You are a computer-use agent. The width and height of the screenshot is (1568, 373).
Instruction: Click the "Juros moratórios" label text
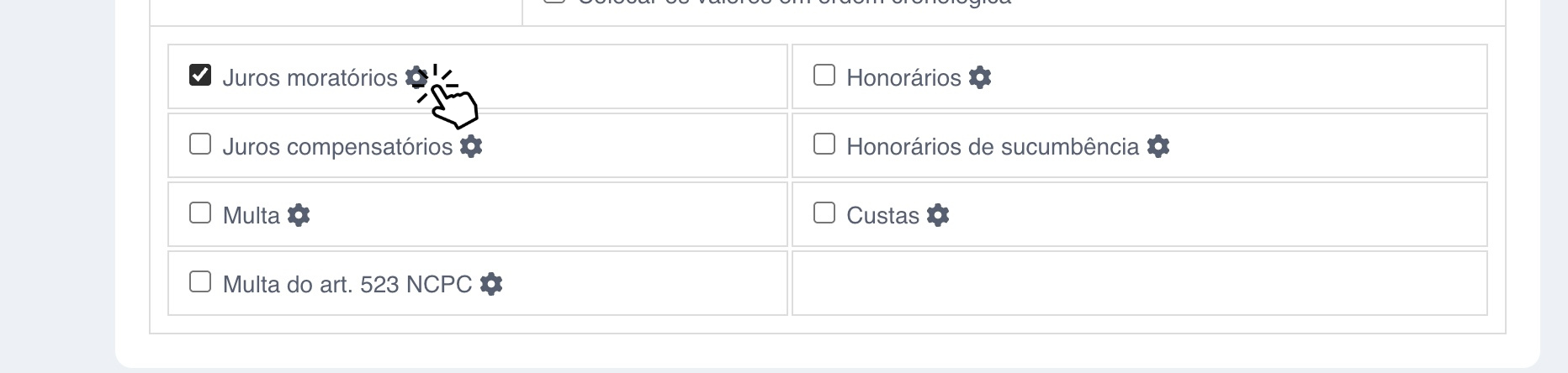(x=310, y=78)
